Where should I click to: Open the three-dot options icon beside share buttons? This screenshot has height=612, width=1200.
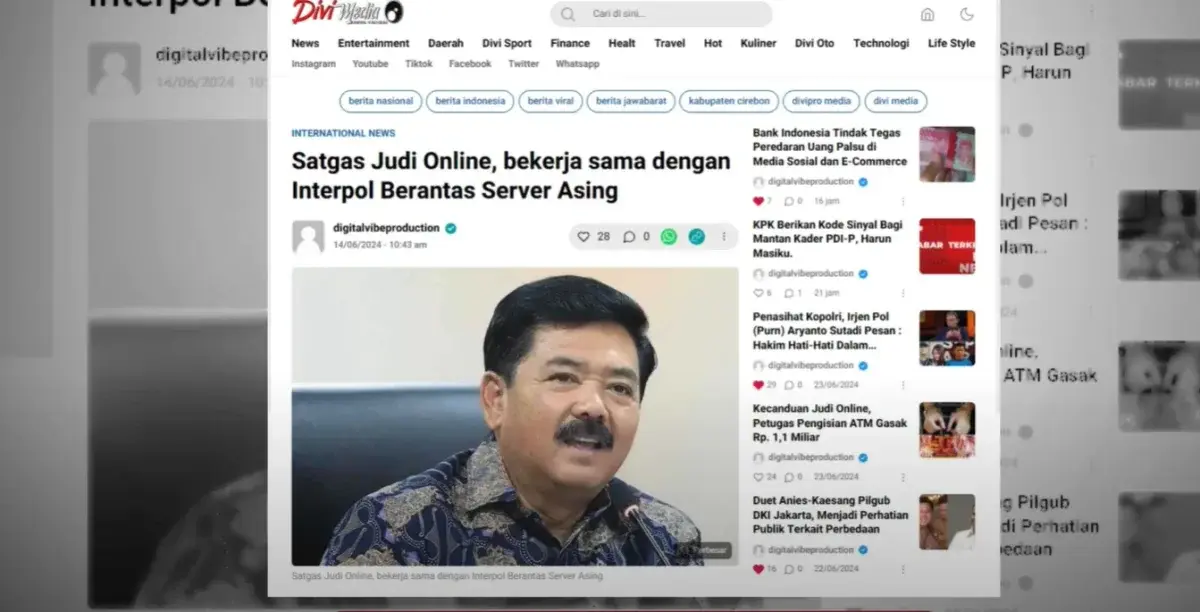click(x=723, y=236)
